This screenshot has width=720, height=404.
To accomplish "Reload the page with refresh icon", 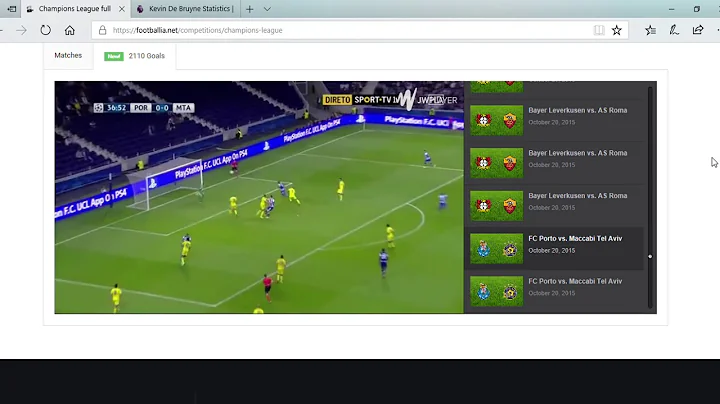I will coord(45,30).
